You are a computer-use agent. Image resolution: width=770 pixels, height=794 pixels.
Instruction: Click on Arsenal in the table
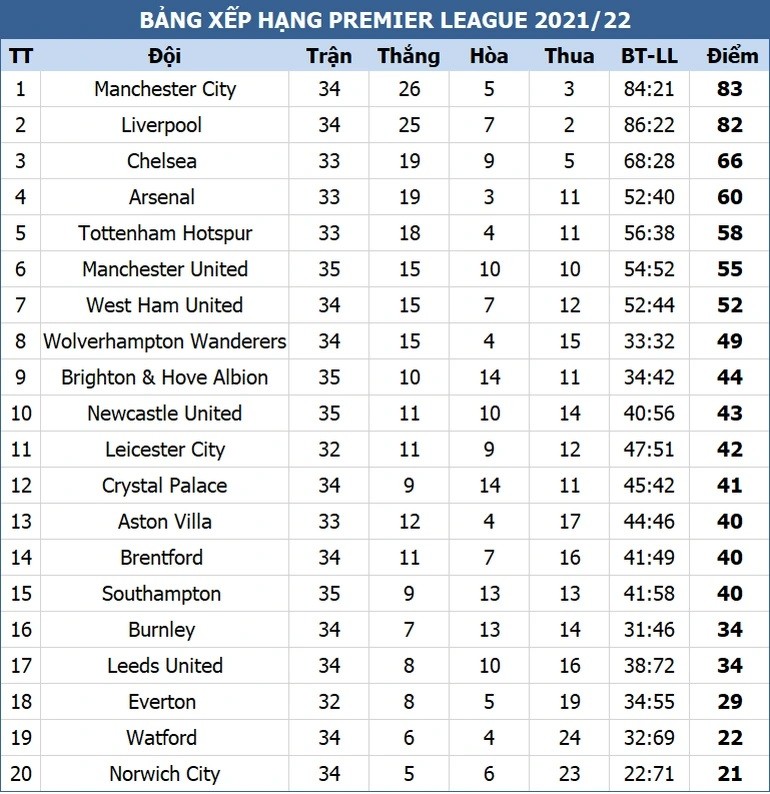[x=162, y=197]
